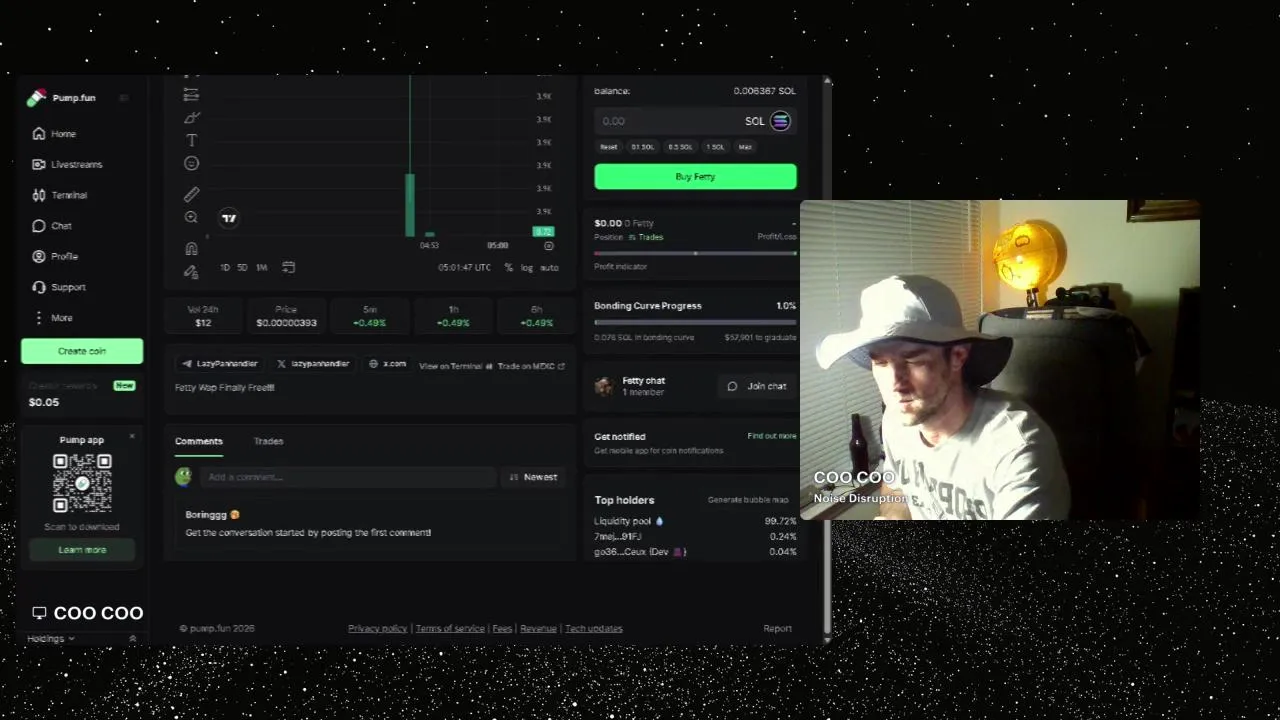The height and width of the screenshot is (720, 1280).
Task: Toggle lock all drawings icon
Action: click(x=191, y=272)
